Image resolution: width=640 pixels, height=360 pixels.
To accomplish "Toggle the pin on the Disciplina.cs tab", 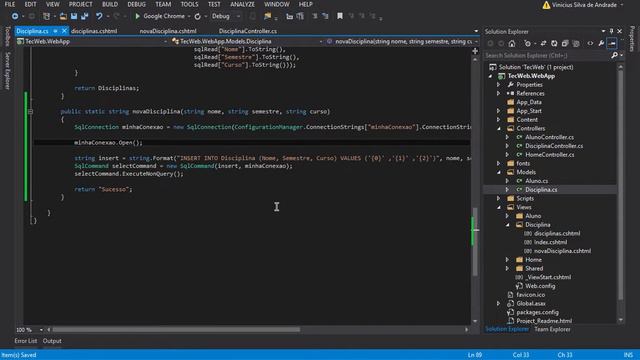I will tap(55, 31).
